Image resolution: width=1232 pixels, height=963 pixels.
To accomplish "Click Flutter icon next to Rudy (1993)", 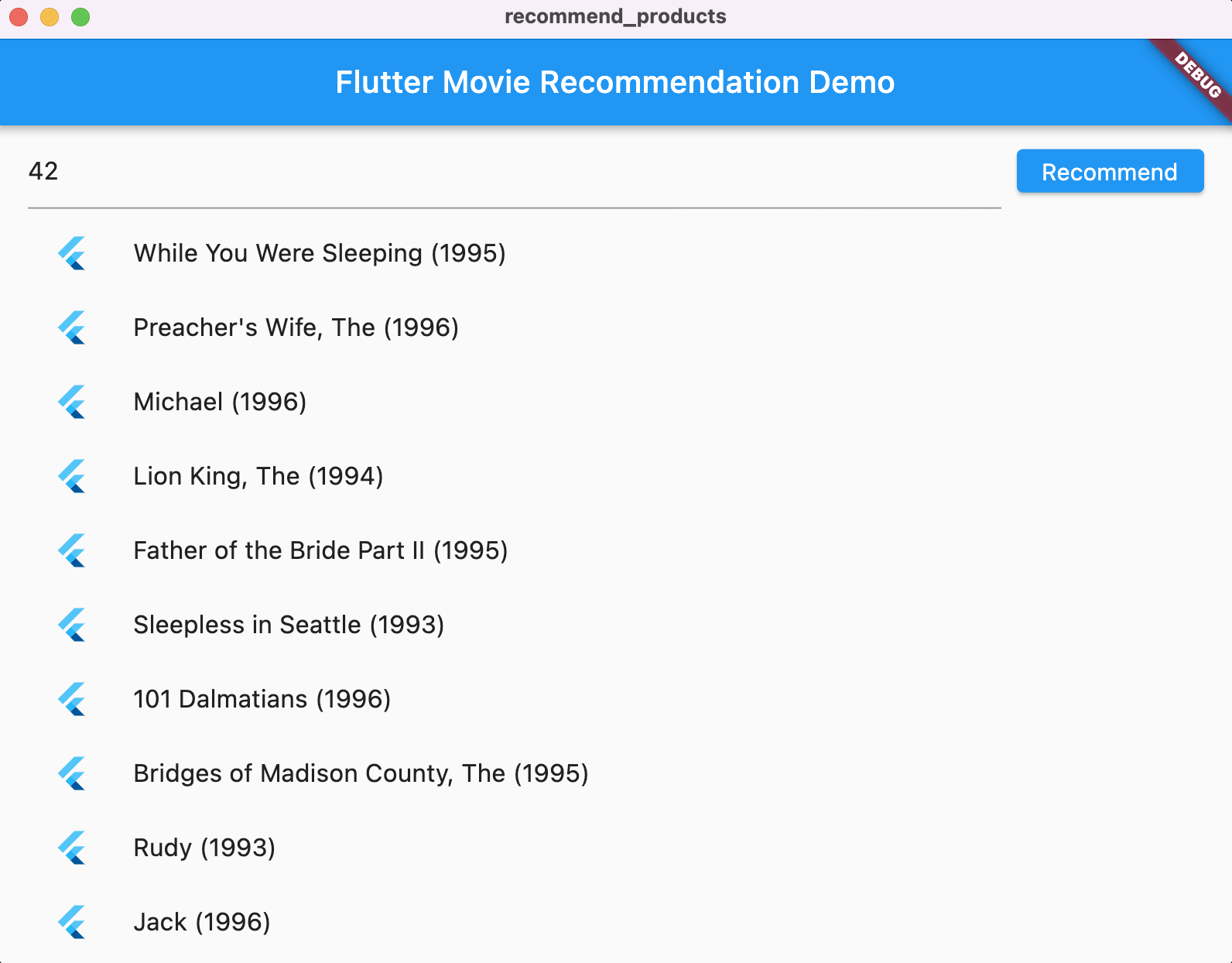I will click(72, 848).
